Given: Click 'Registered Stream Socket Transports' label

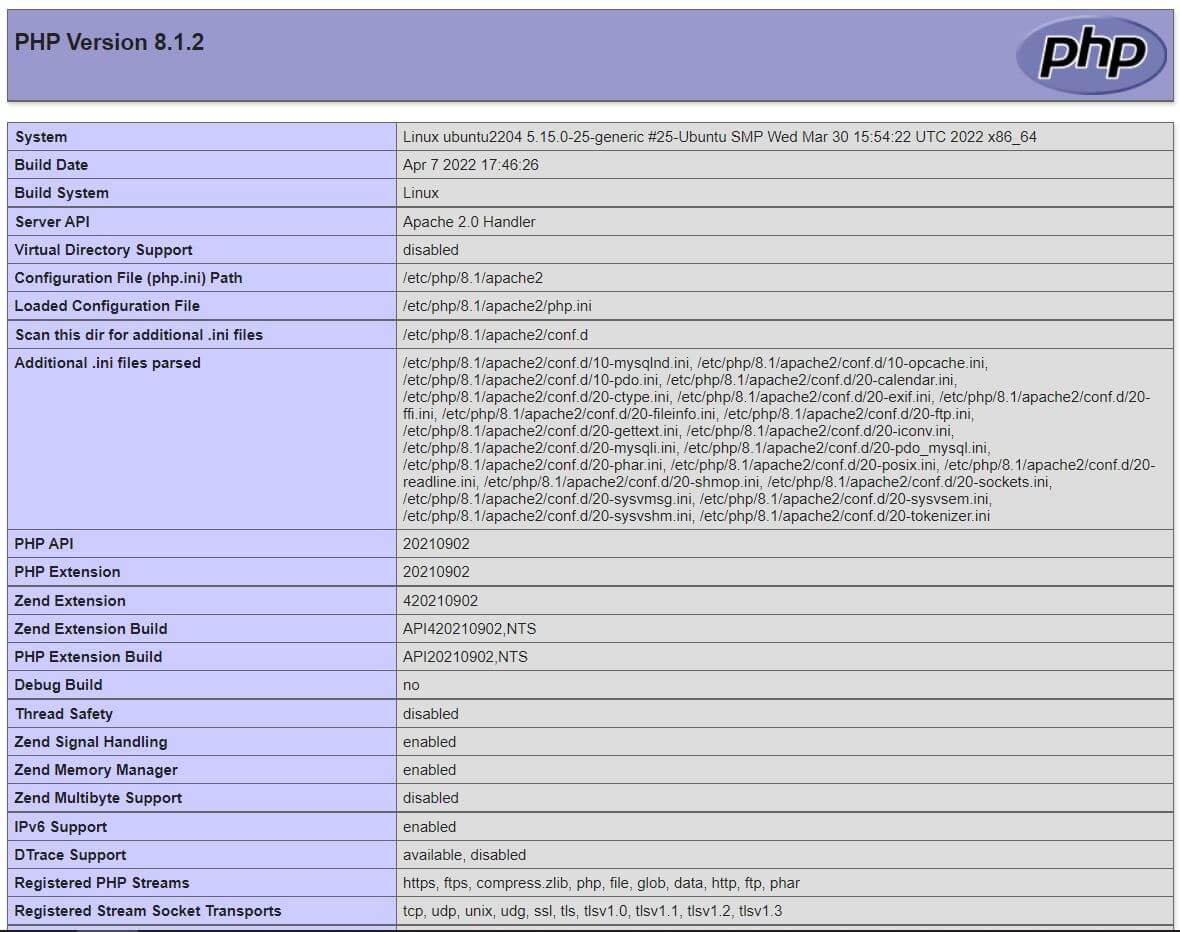Looking at the screenshot, I should (x=148, y=911).
